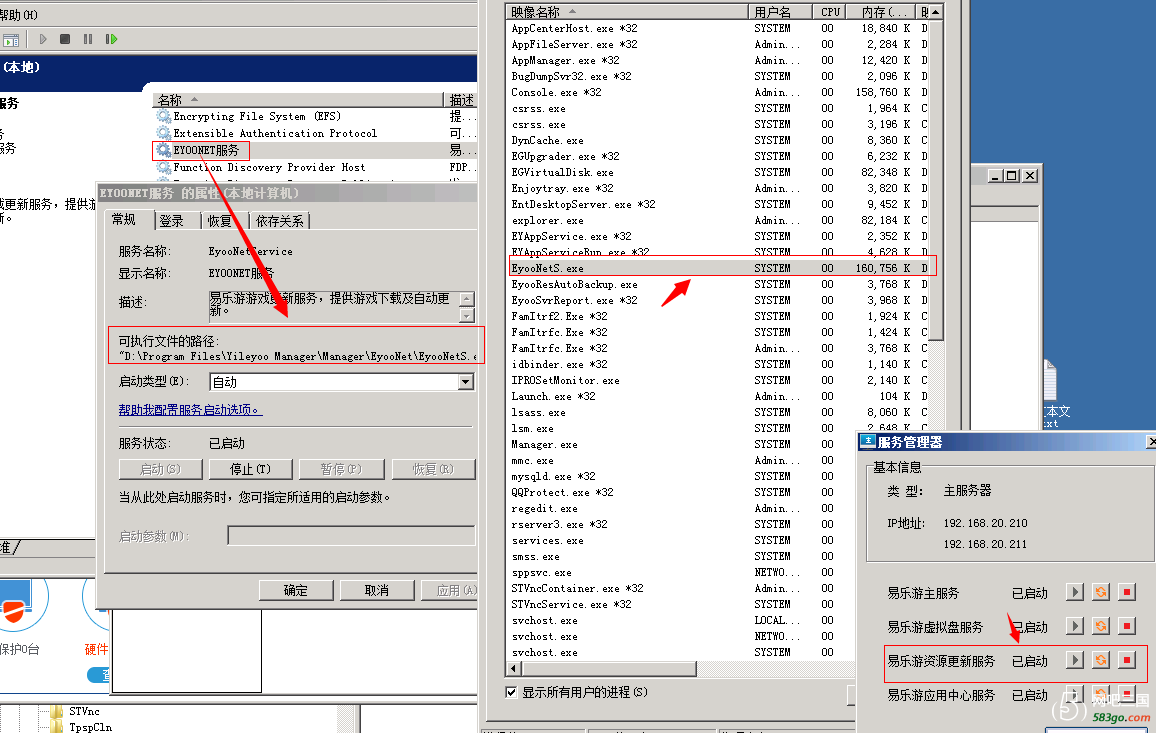Restart 易乐游虚拟盘服务 with its refresh icon
Viewport: 1156px width, 733px height.
pyautogui.click(x=1101, y=626)
